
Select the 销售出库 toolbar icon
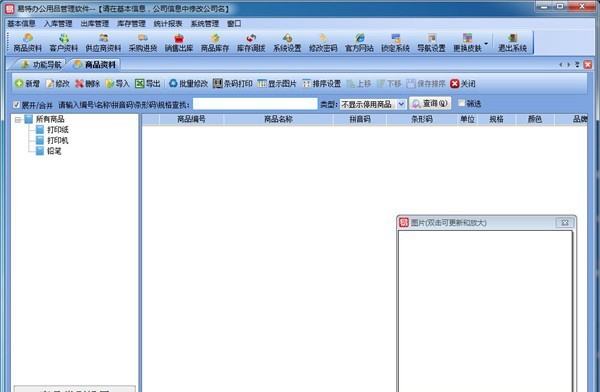pyautogui.click(x=179, y=42)
